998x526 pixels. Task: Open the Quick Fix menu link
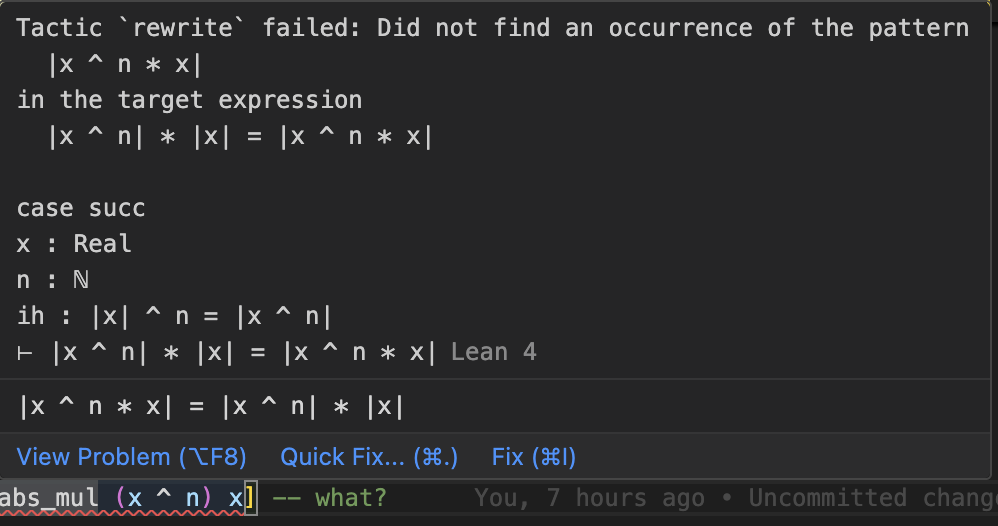pos(369,457)
